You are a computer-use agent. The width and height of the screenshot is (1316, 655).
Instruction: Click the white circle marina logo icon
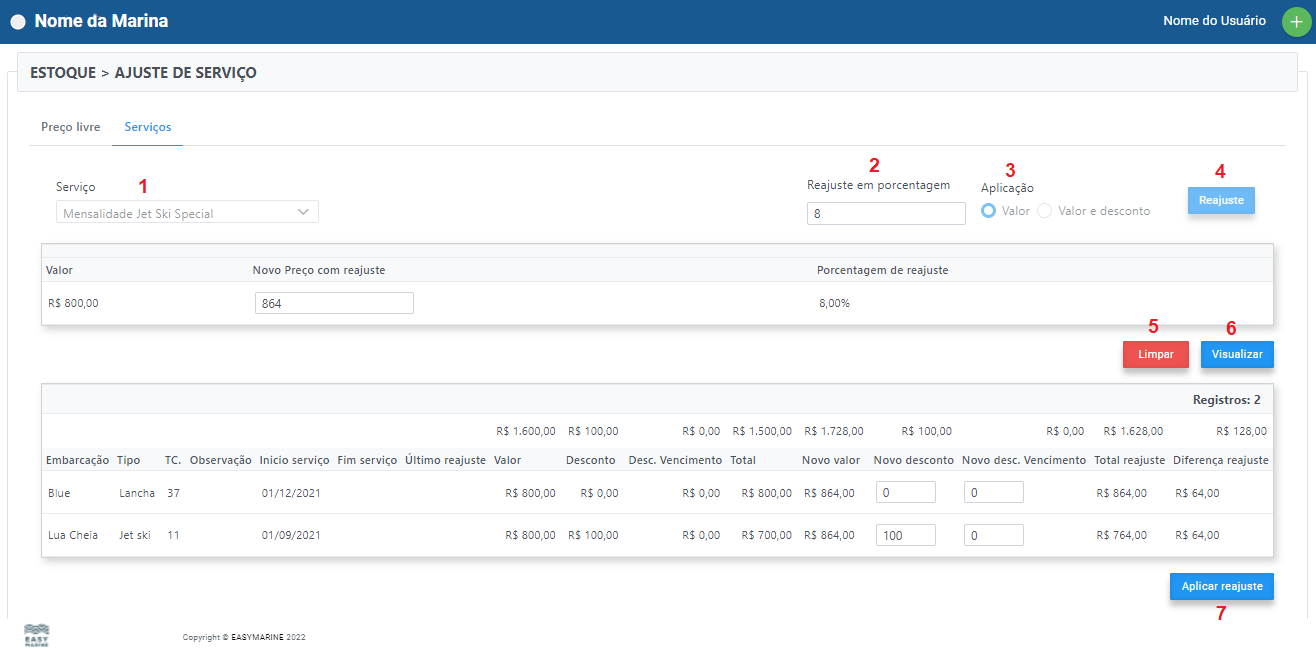(18, 22)
